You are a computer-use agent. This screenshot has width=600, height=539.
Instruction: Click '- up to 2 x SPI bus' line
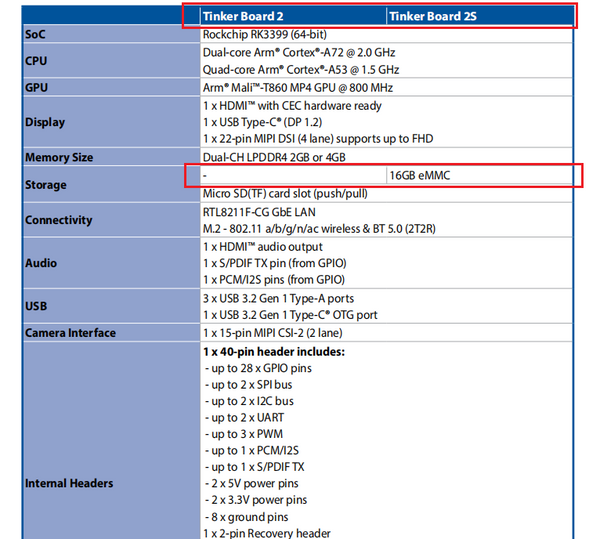pos(248,384)
